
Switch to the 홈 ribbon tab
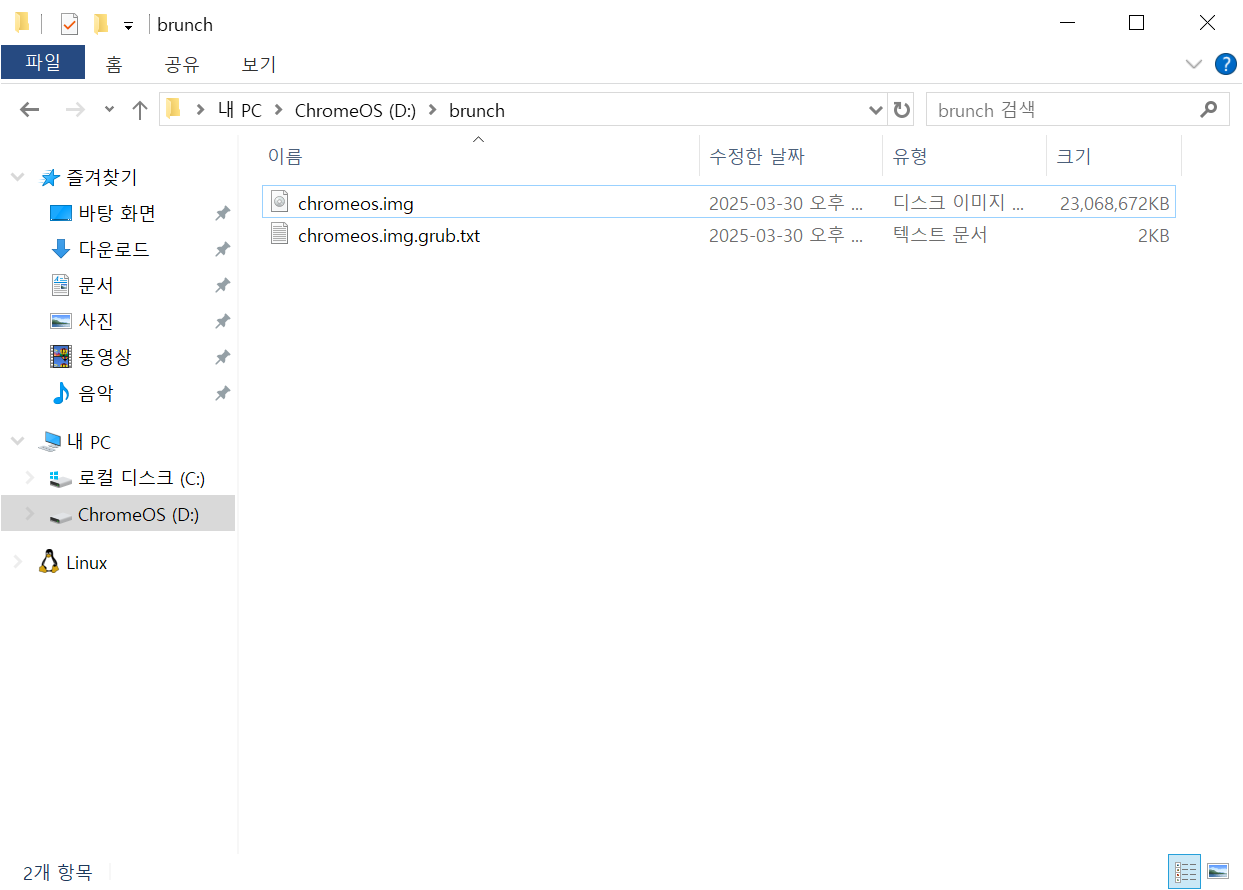[114, 65]
